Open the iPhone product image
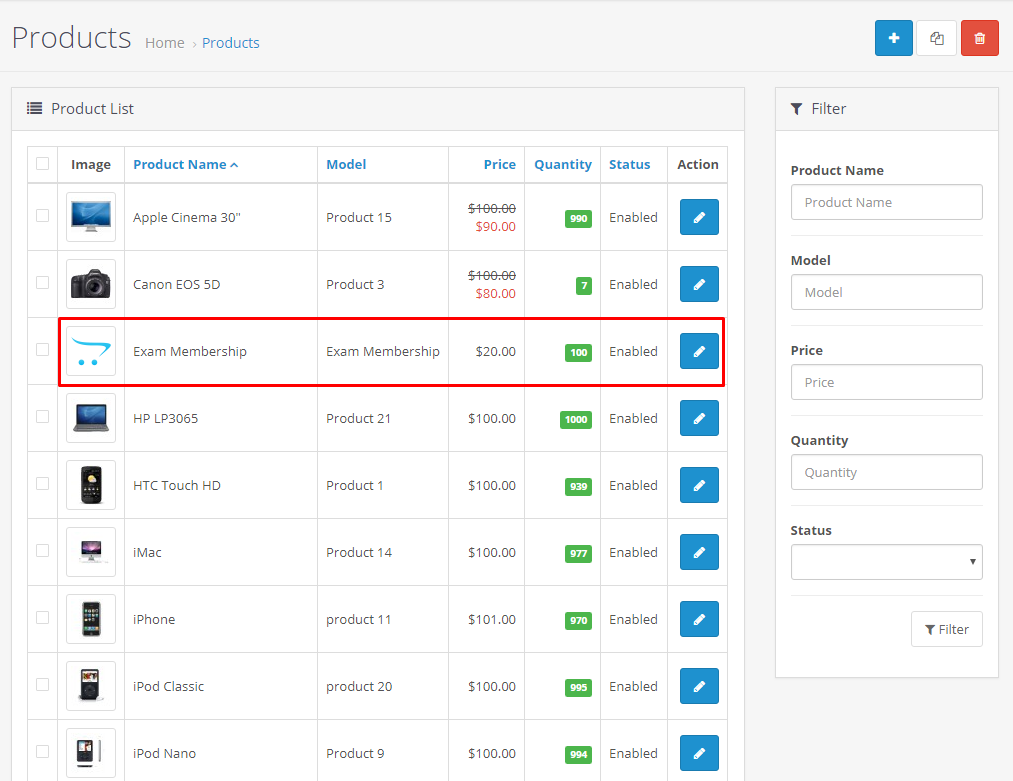The height and width of the screenshot is (781, 1013). (91, 619)
